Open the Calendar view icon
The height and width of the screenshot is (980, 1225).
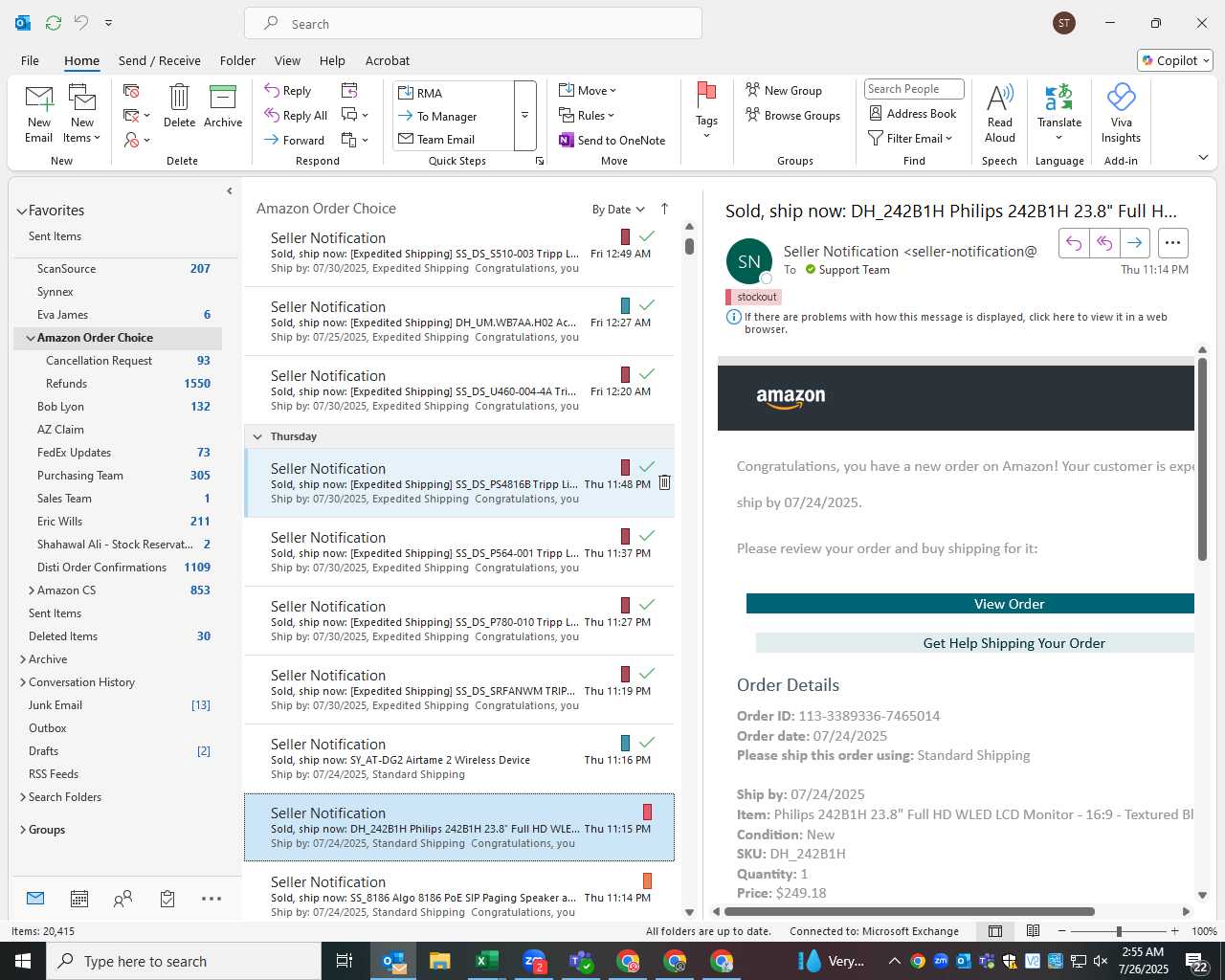[79, 899]
